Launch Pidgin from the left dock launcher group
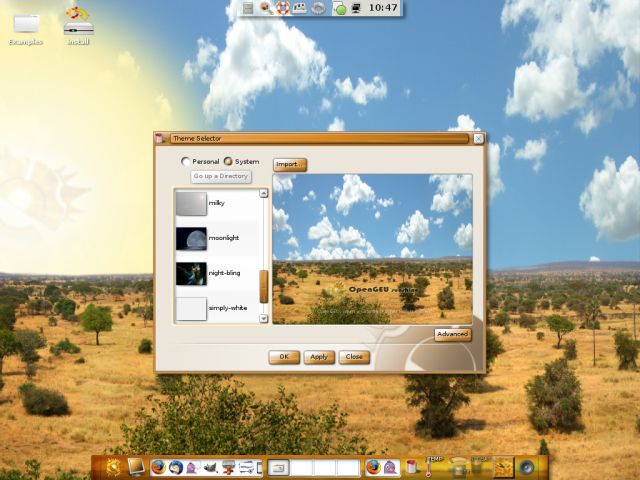This screenshot has width=640, height=480. (193, 468)
